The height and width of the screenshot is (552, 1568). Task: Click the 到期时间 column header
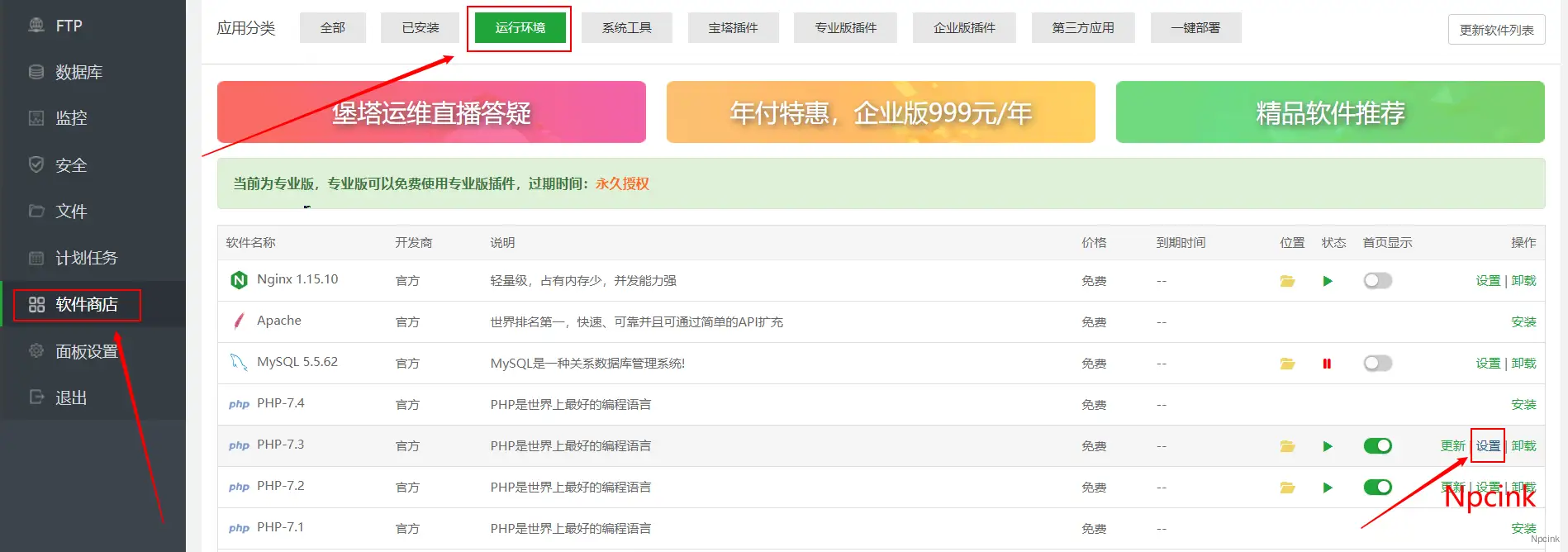[x=1181, y=243]
